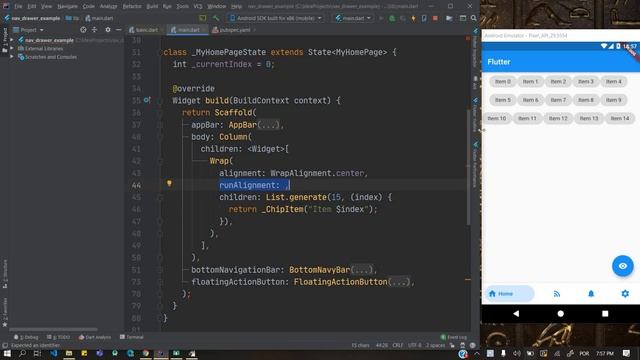This screenshot has width=640, height=360.
Task: Click the volume icon in system tray
Action: coord(517,353)
